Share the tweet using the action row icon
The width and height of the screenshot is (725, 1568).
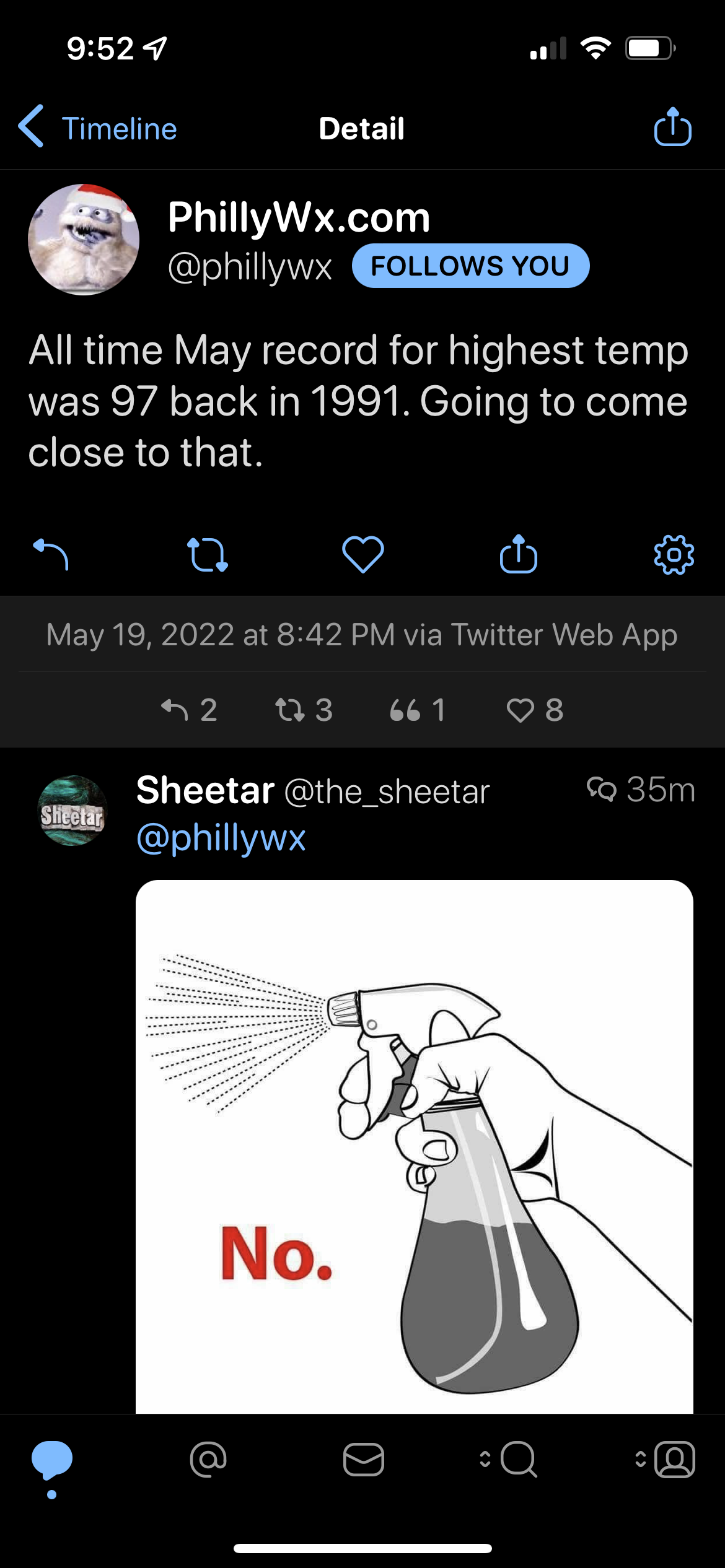[x=519, y=554]
